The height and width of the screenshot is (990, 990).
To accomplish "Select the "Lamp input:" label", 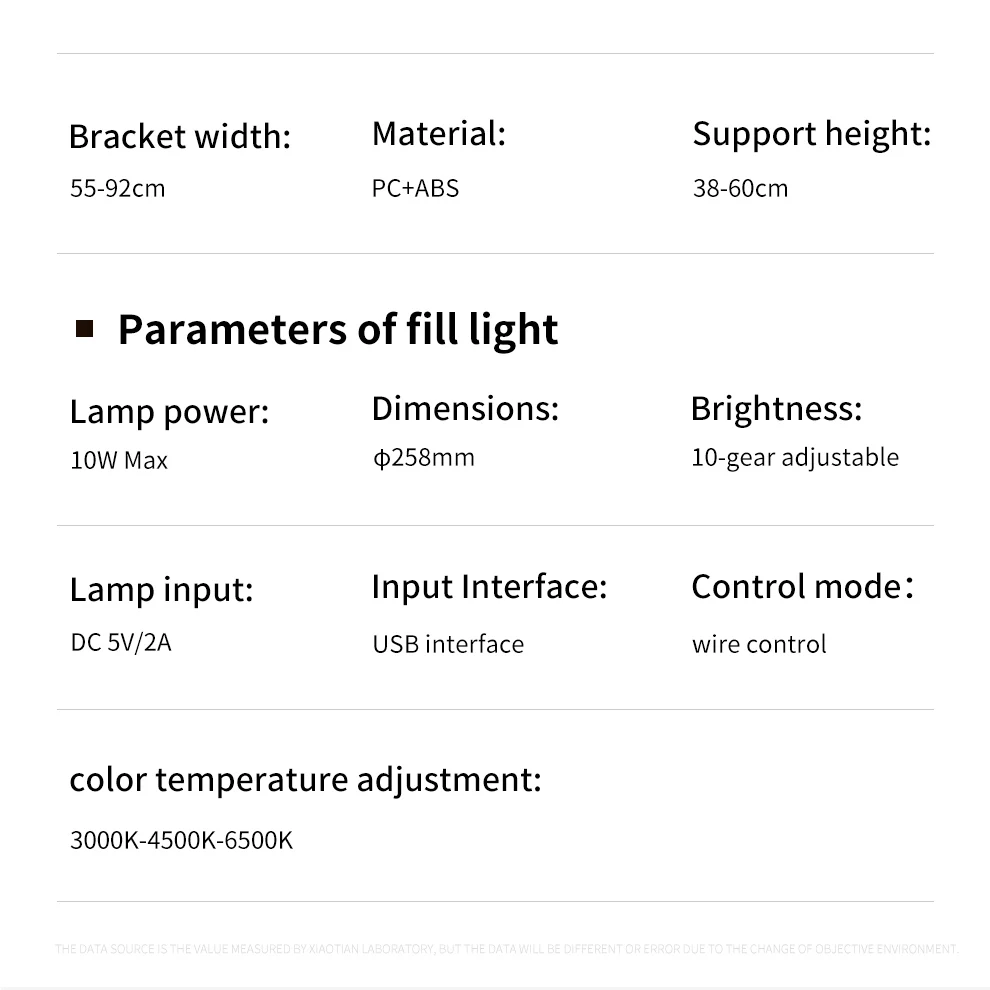I will (x=161, y=589).
